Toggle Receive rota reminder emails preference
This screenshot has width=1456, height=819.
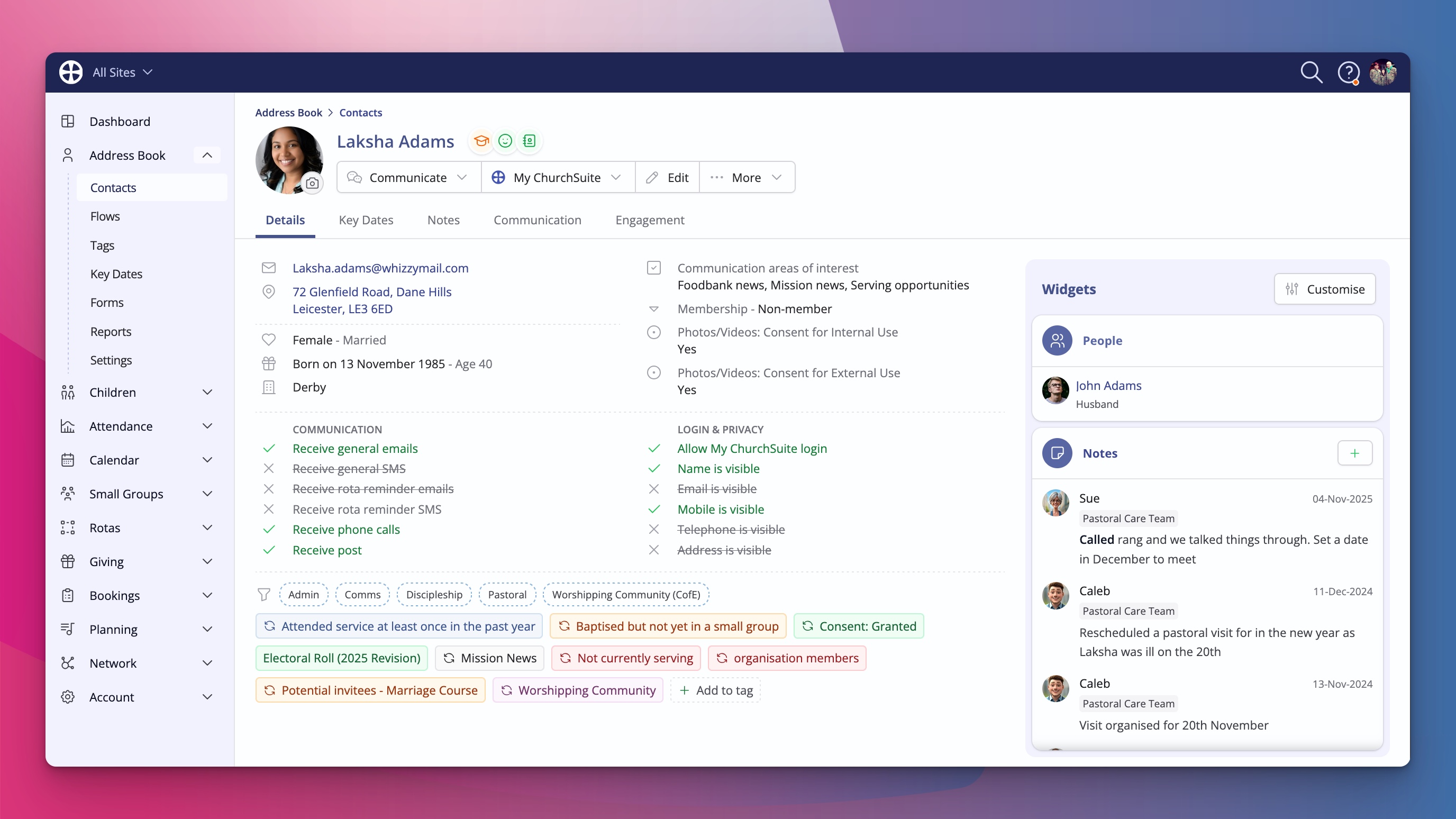[x=373, y=489]
